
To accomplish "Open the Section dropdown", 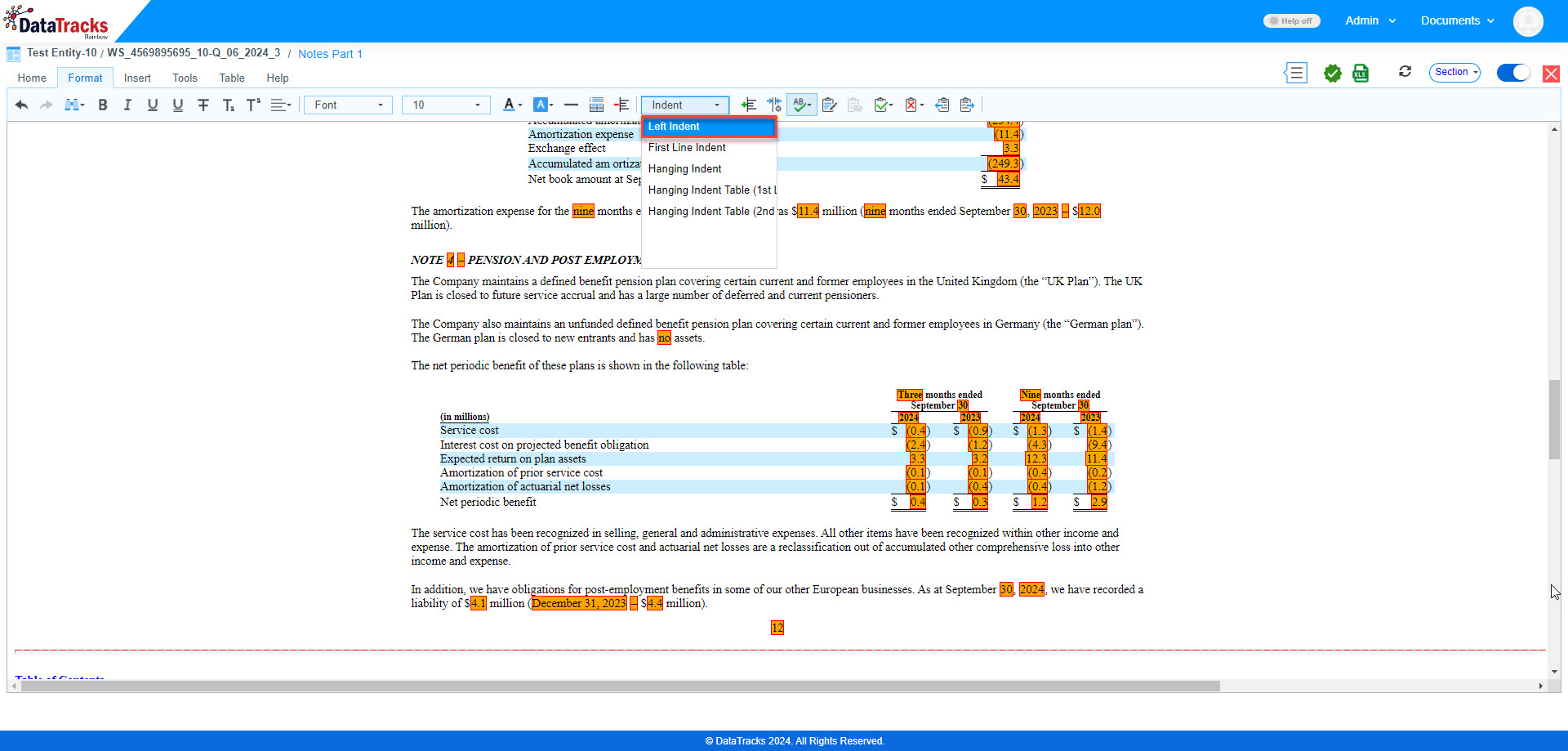I will (x=1454, y=72).
